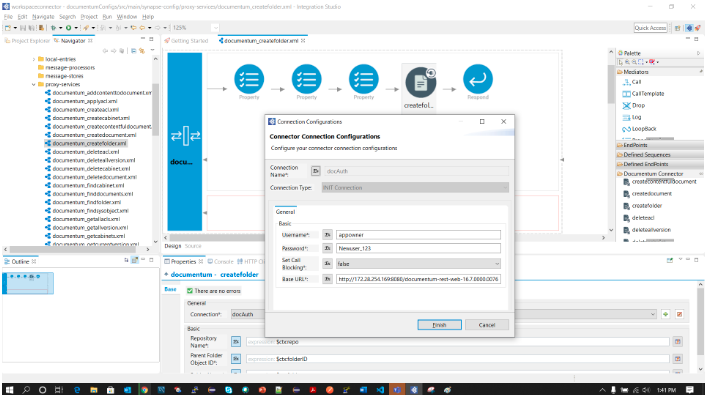
Task: Open Visual Studio Code from the taskbar
Action: pos(380,390)
